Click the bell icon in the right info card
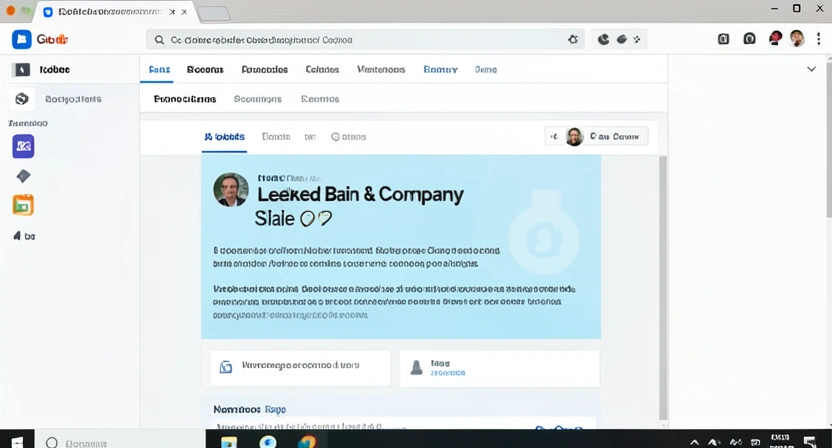The image size is (832, 448). point(417,367)
